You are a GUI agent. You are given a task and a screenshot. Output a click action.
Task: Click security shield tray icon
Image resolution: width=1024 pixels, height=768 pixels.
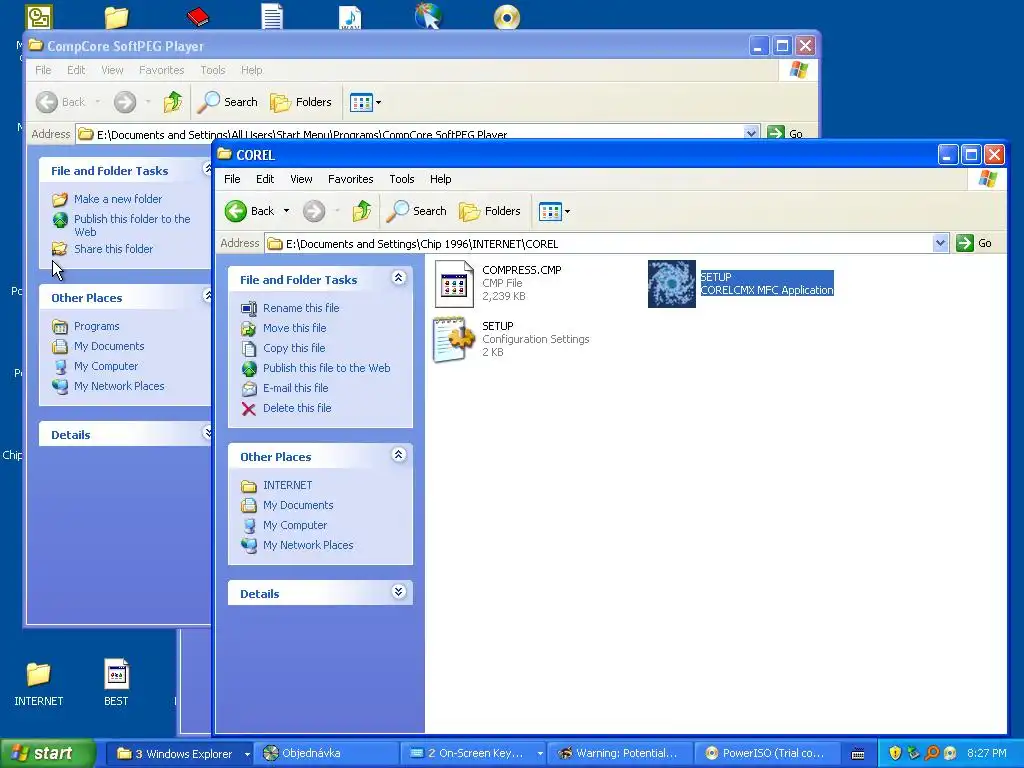pyautogui.click(x=895, y=753)
